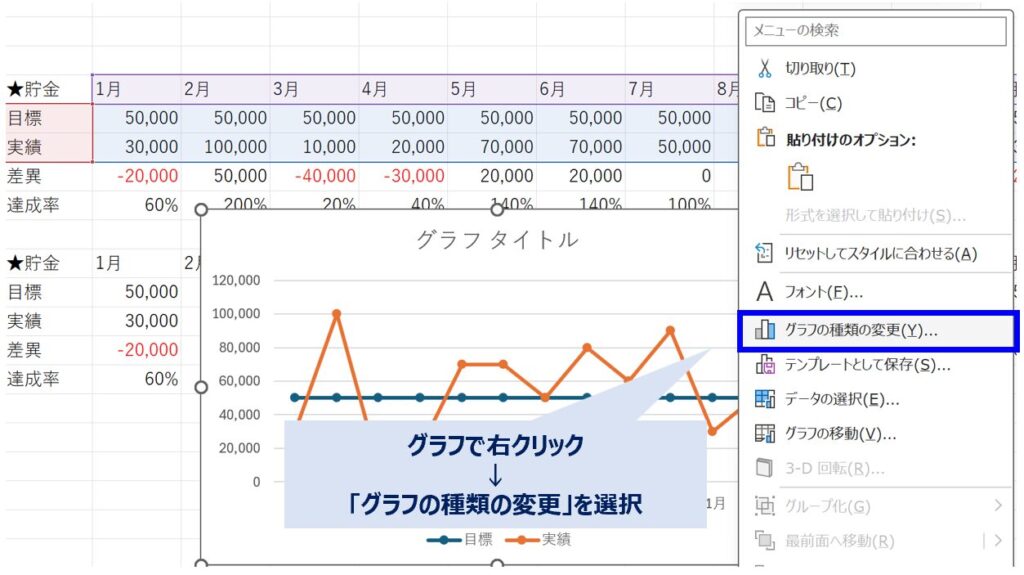The image size is (1024, 575).
Task: Select リセットしてスタイルに合わせる(A) menu entry
Action: 880,254
